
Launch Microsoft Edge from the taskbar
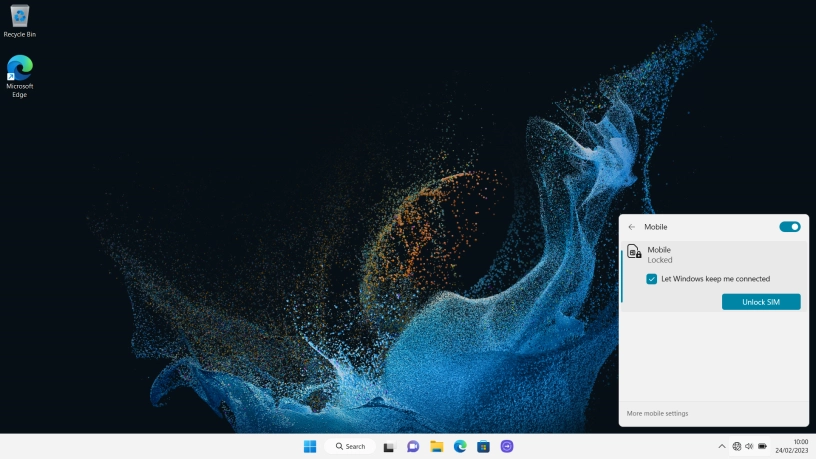point(460,446)
